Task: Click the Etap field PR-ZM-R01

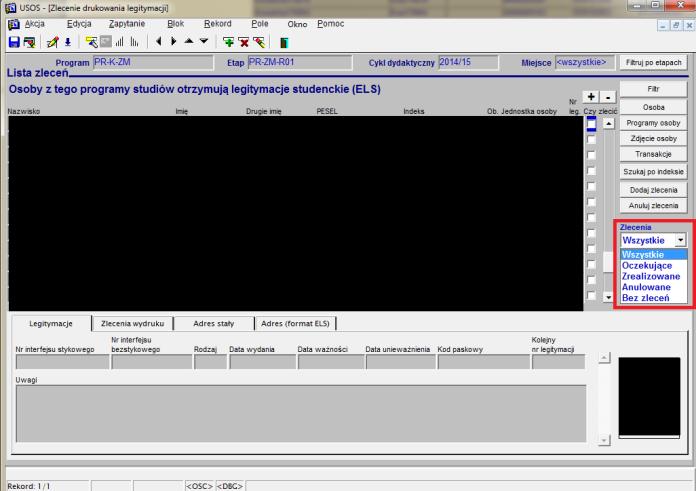Action: [300, 63]
